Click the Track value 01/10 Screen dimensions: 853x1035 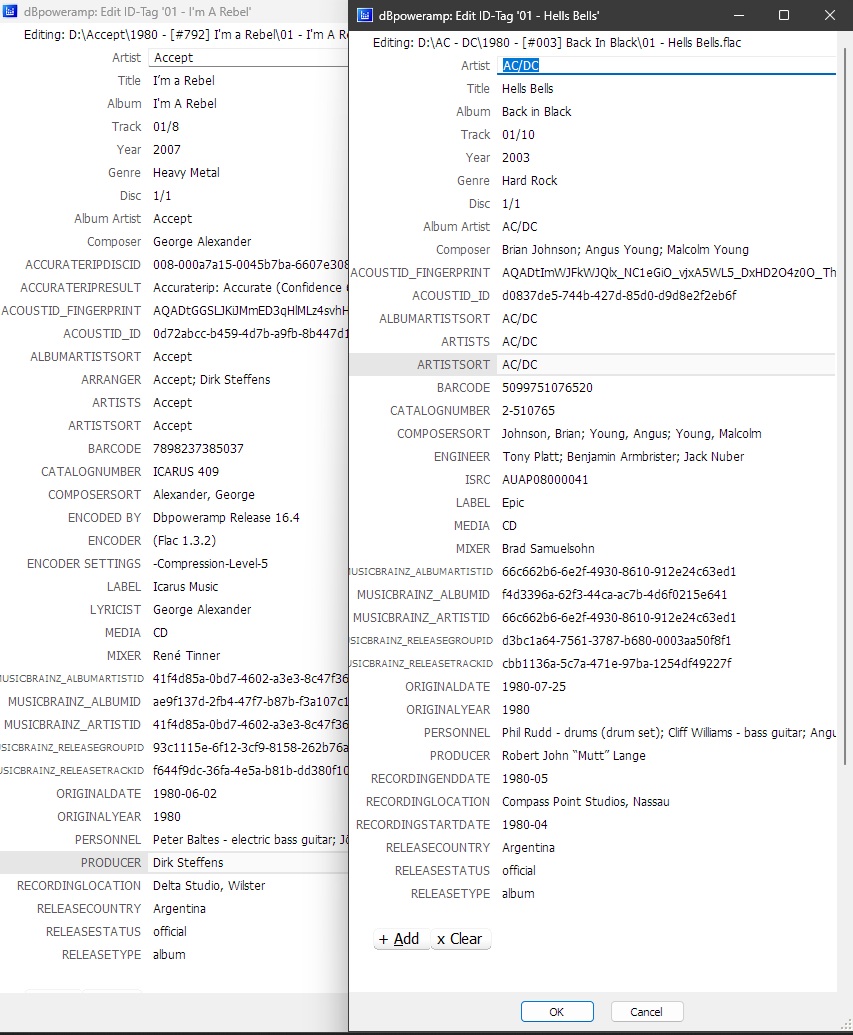(x=518, y=135)
